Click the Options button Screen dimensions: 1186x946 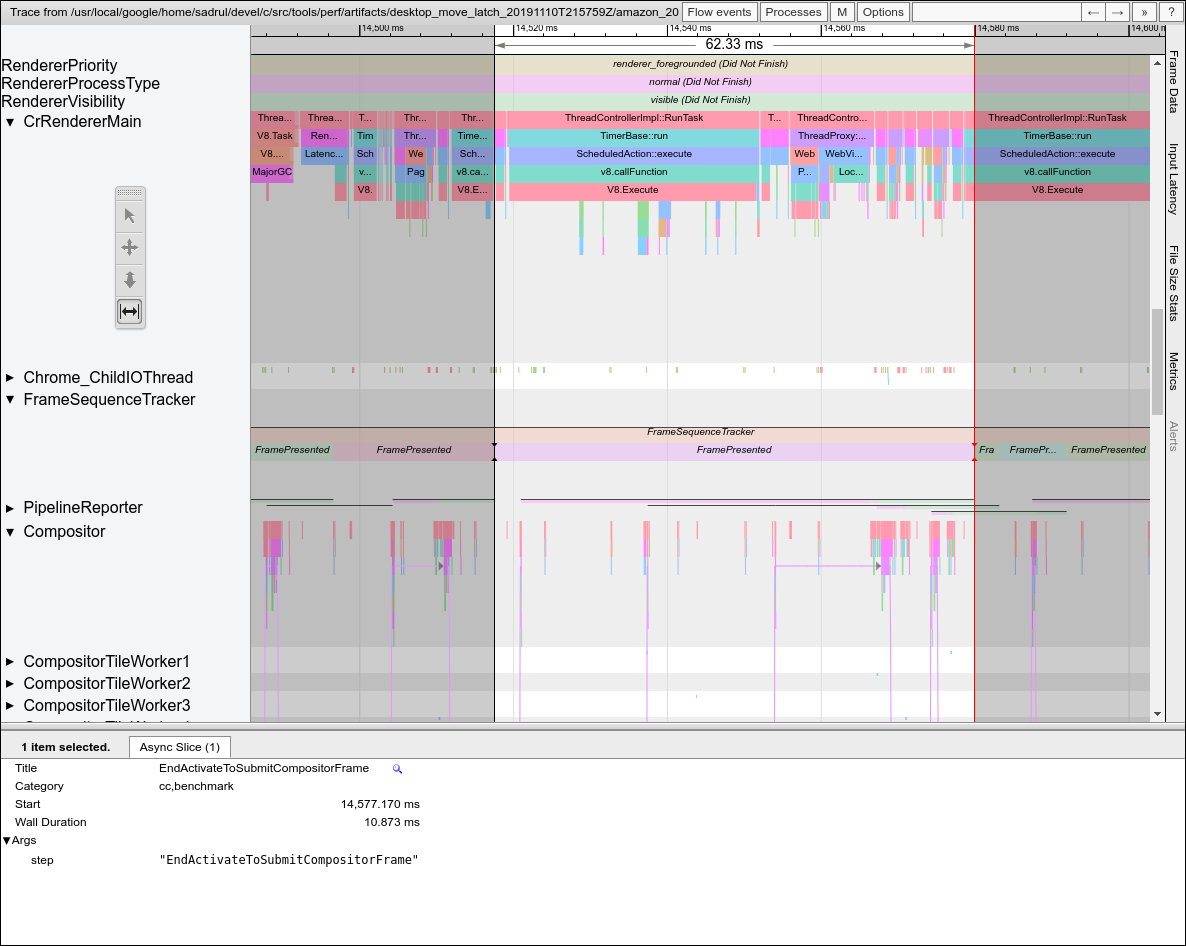coord(883,12)
